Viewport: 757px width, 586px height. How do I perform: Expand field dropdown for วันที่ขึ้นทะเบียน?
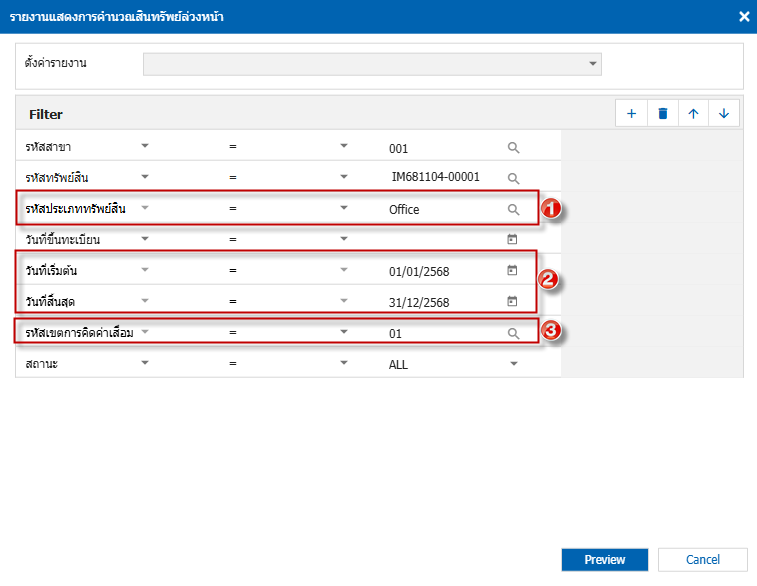[145, 239]
